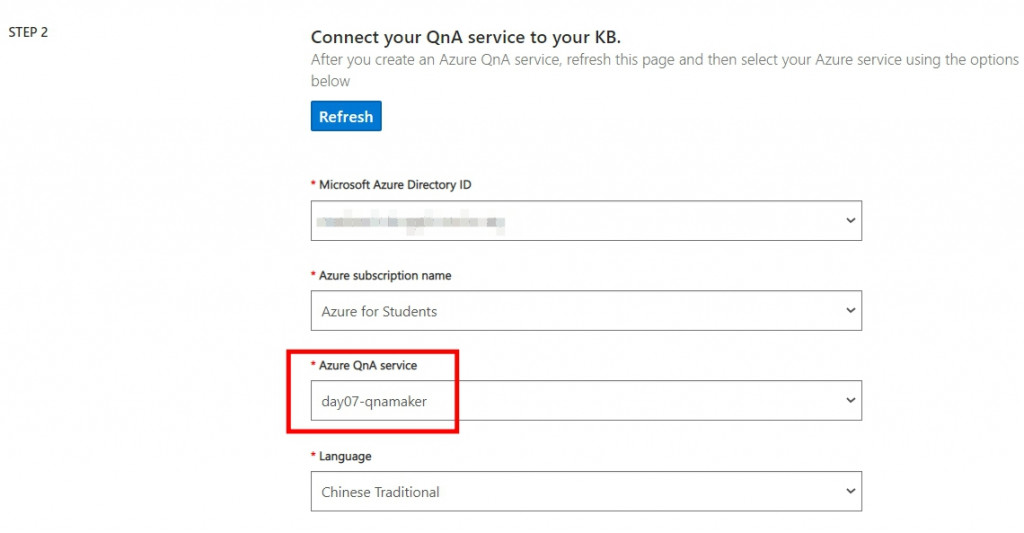Click the 'Connect your QnA service' heading
Viewport: 1024px width, 533px height.
coord(465,37)
